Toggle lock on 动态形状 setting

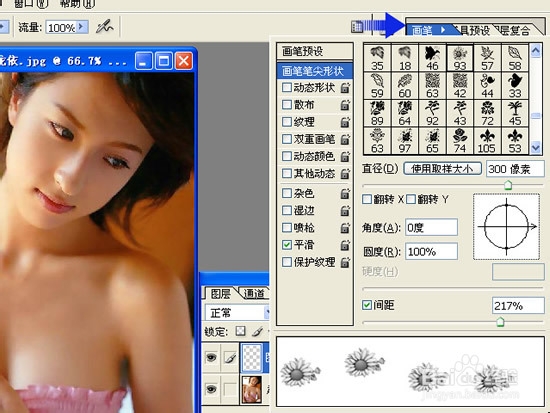(x=345, y=88)
